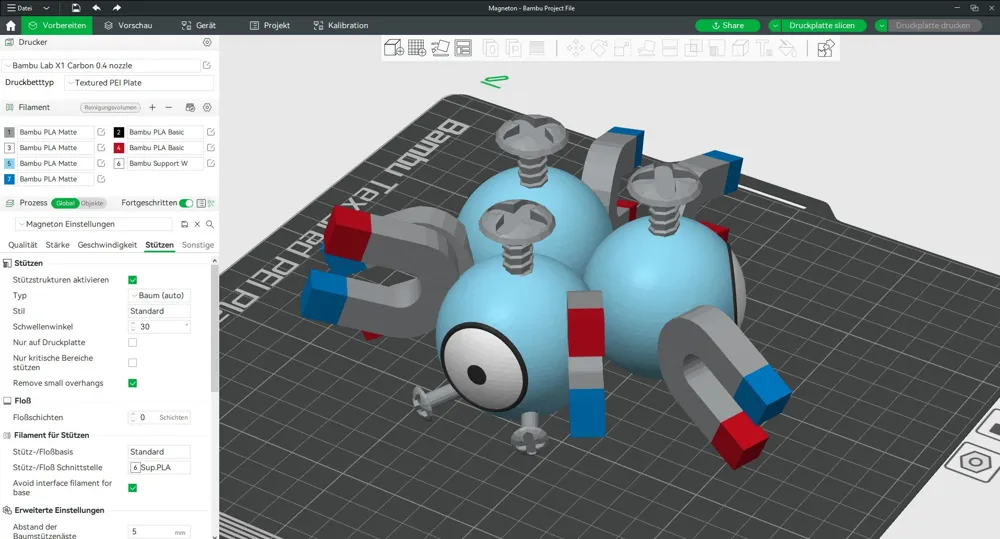This screenshot has width=1000, height=539.
Task: Click the Arrange all objects icon
Action: click(x=463, y=48)
